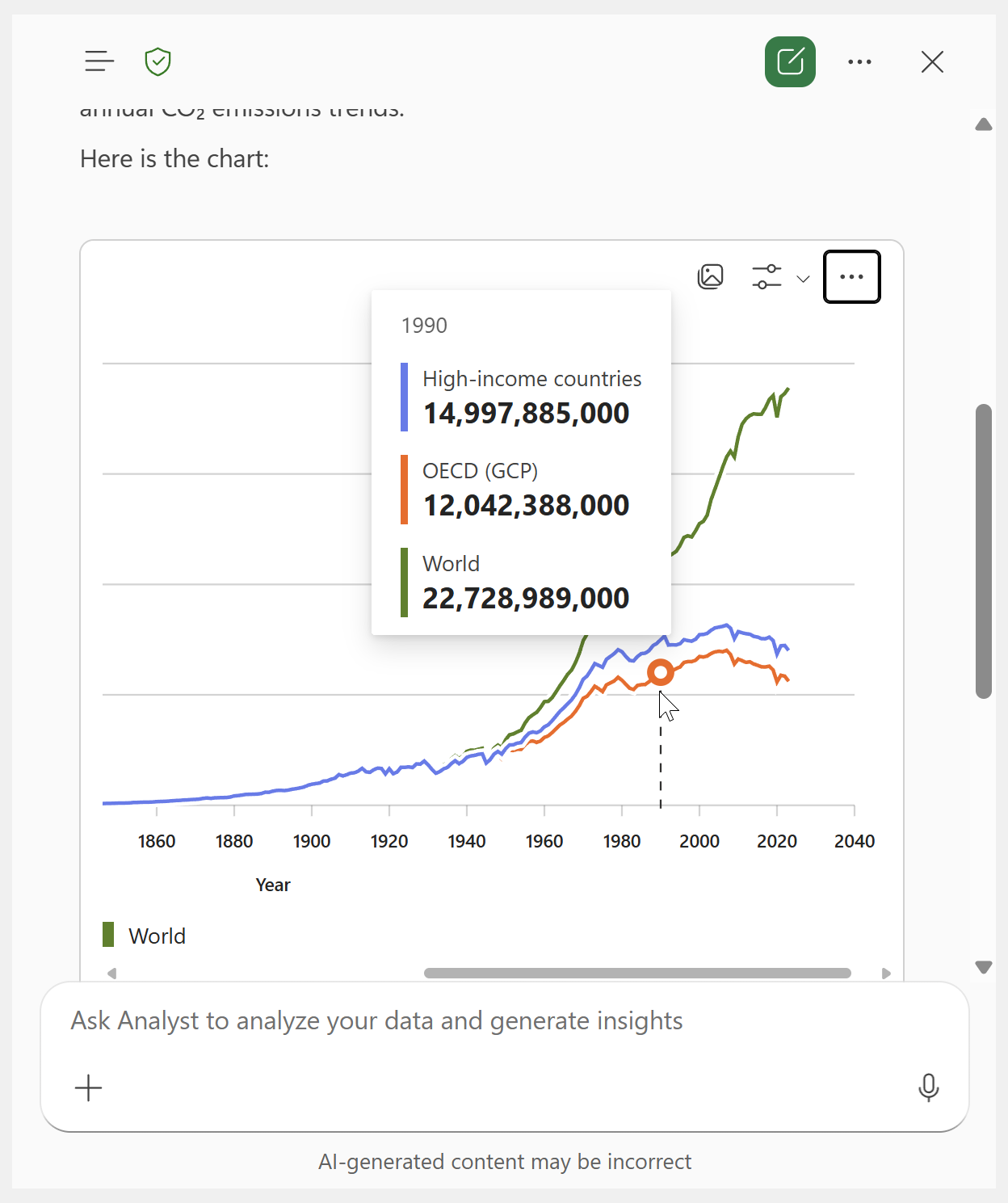The height and width of the screenshot is (1203, 1008).
Task: Click the plus attach button
Action: pos(89,1088)
